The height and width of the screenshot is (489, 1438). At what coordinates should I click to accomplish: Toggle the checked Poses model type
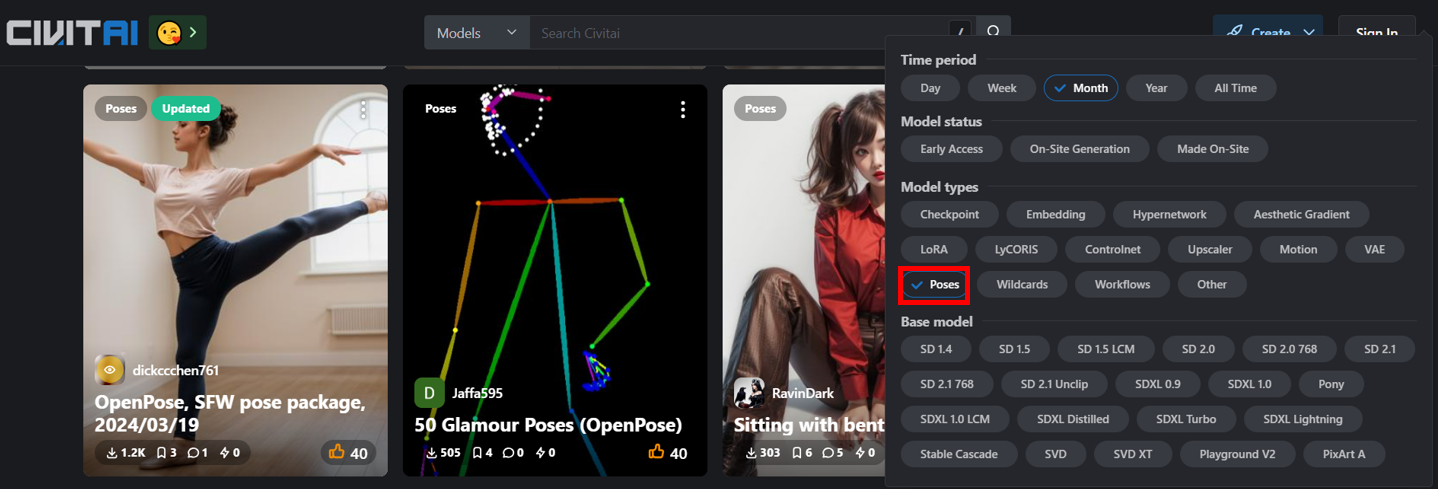(935, 285)
